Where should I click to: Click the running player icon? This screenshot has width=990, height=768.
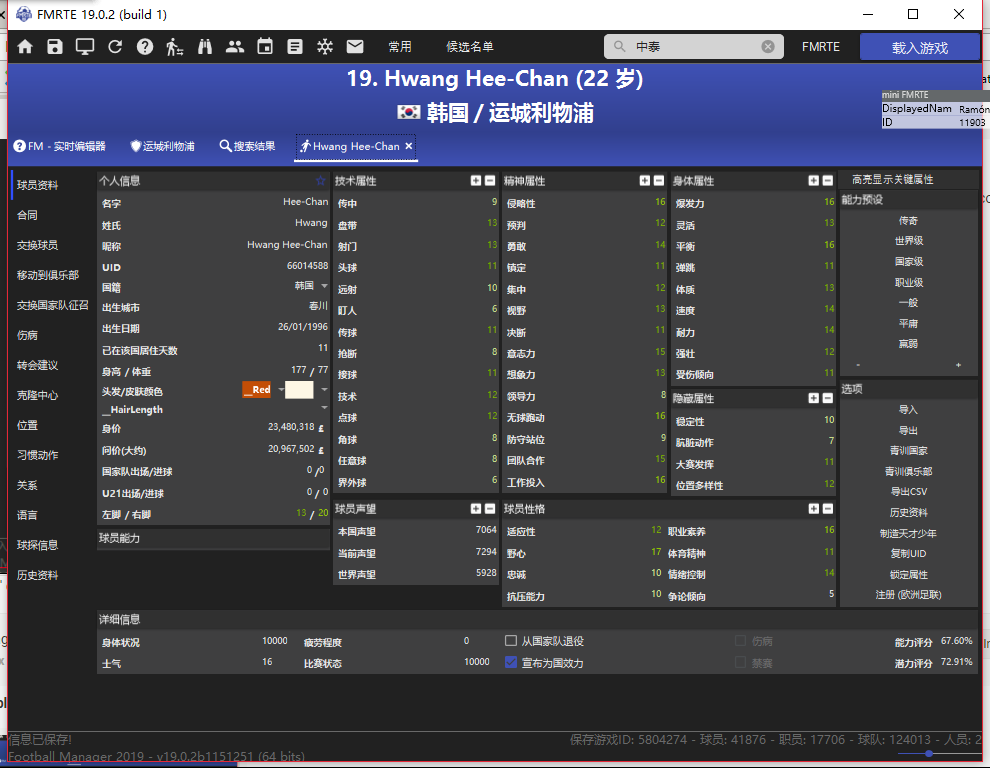click(x=175, y=47)
